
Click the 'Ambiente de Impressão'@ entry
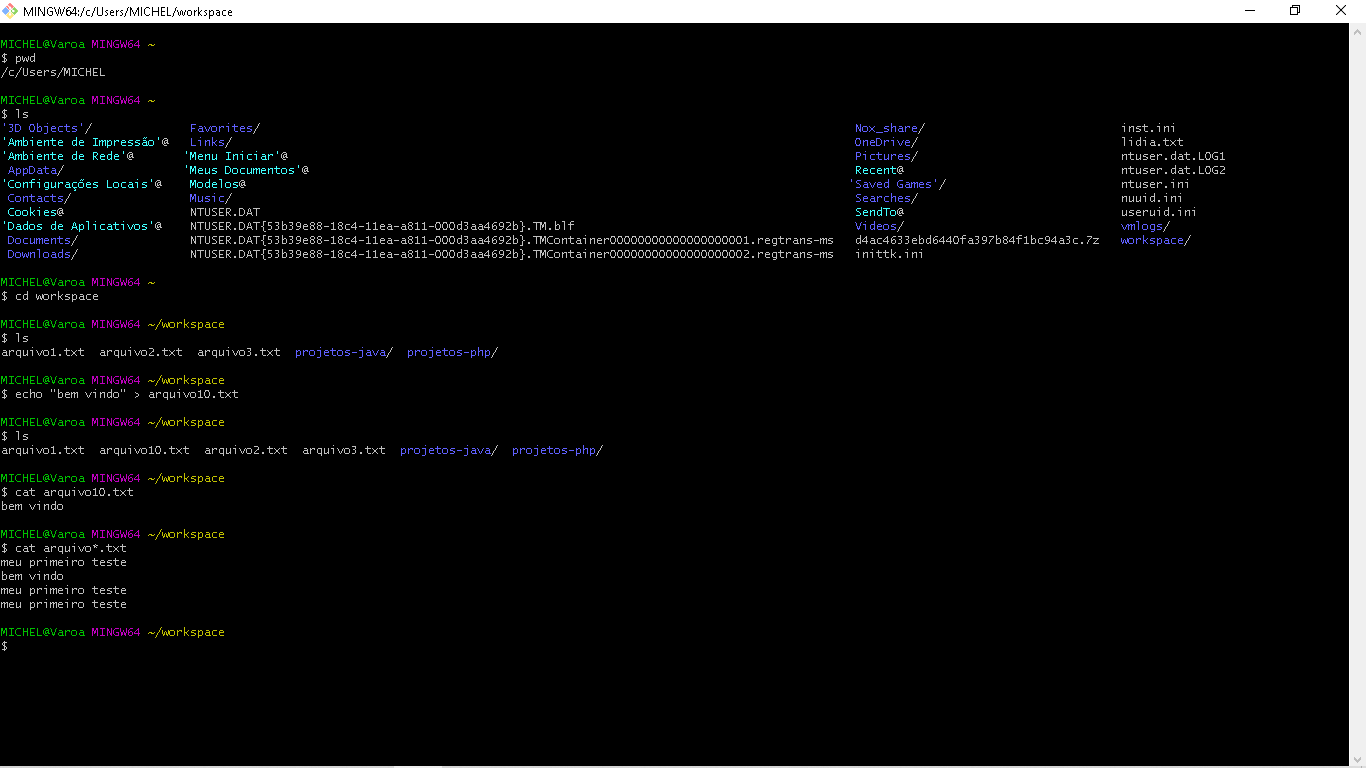tap(85, 142)
